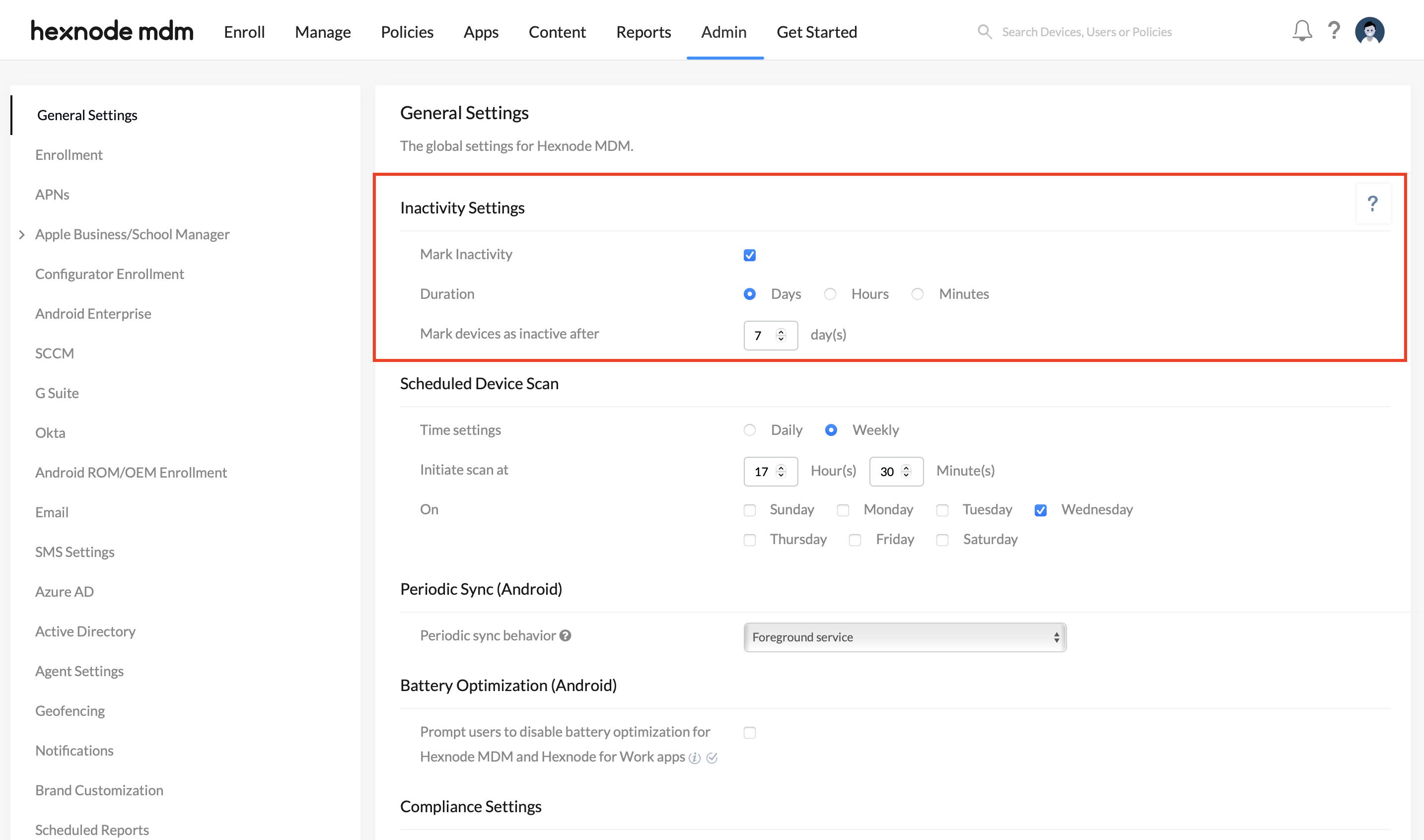Check the Sunday checkbox

749,510
